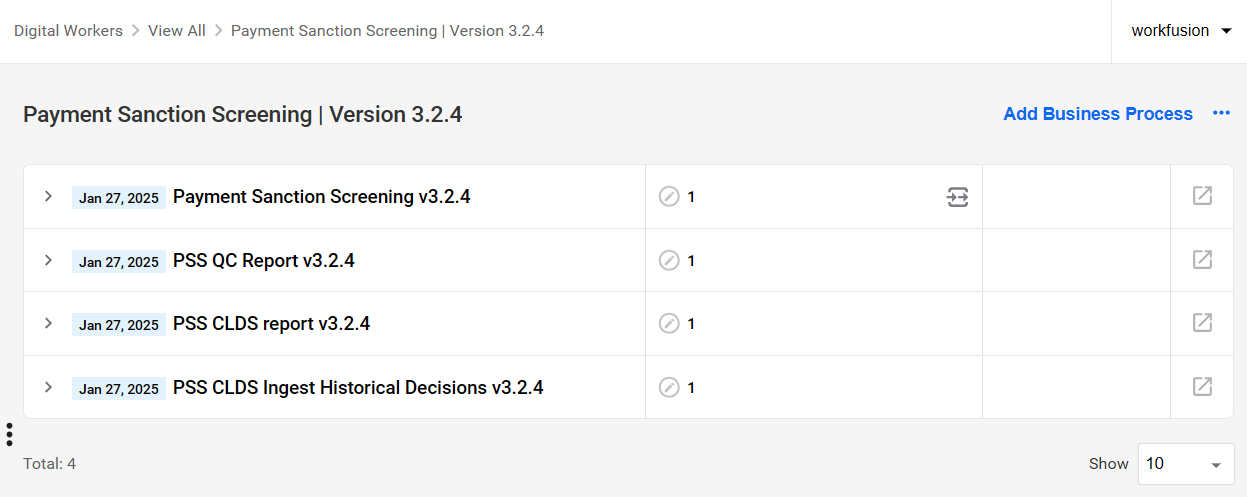Open the workfusion account dropdown
The image size is (1247, 497).
[x=1182, y=31]
